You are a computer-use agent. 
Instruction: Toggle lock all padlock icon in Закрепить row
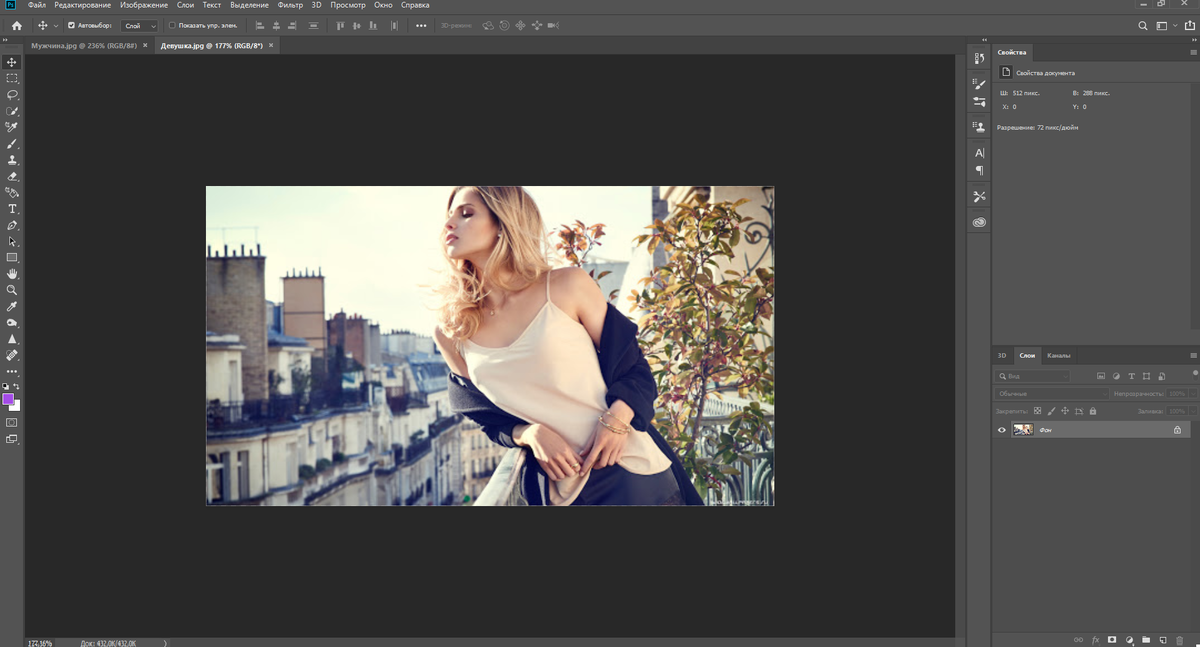point(1093,411)
